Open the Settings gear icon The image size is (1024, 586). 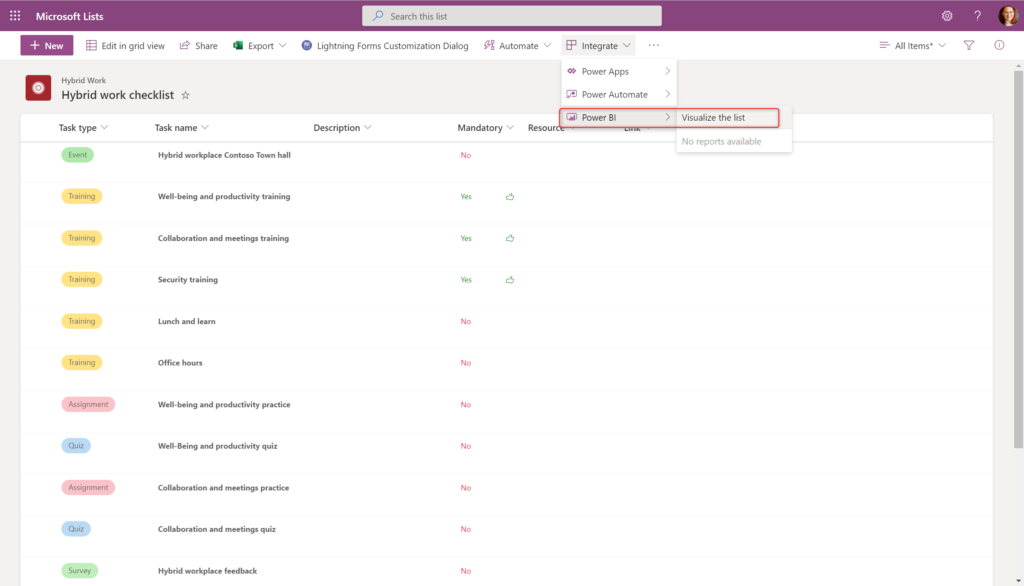click(x=947, y=16)
